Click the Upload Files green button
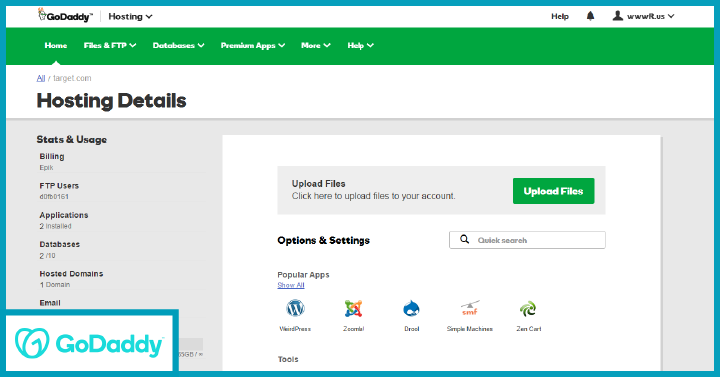 pyautogui.click(x=553, y=191)
